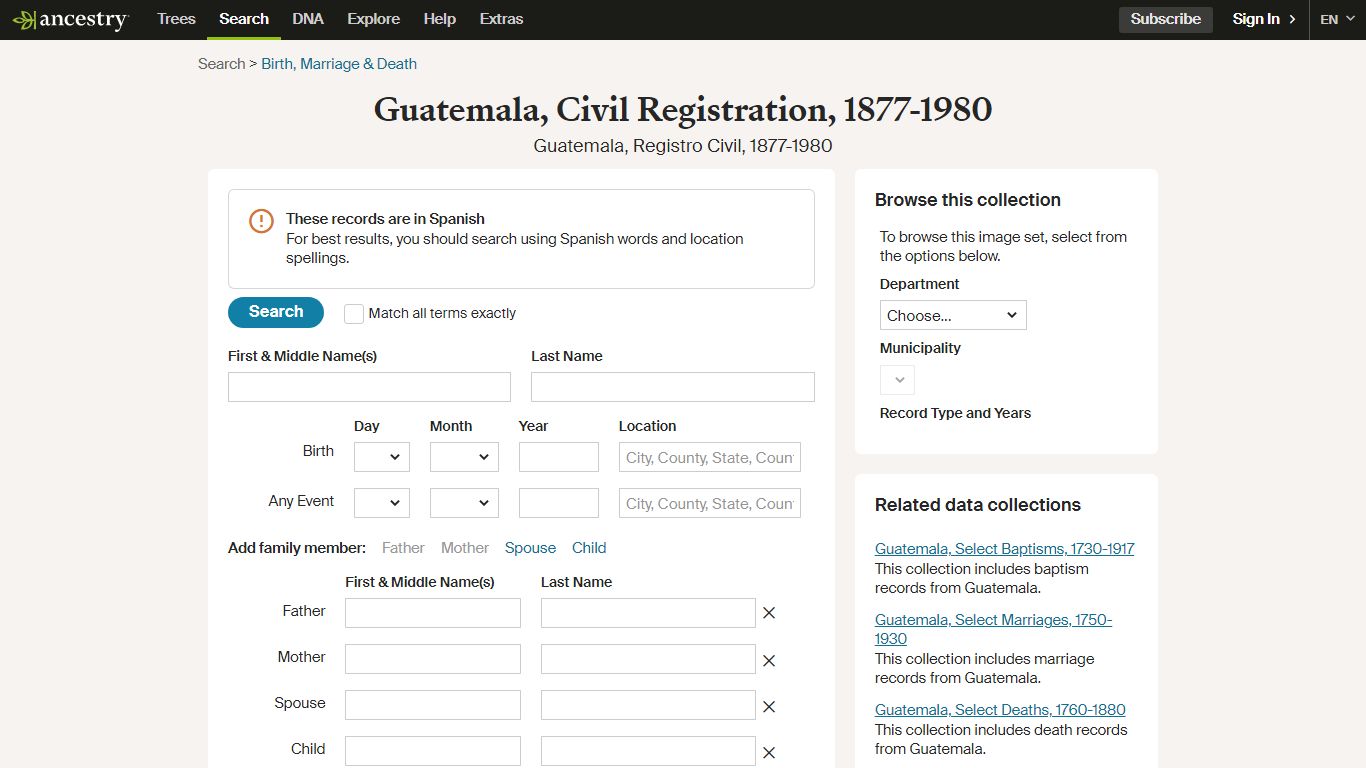Add a Child family member

589,548
